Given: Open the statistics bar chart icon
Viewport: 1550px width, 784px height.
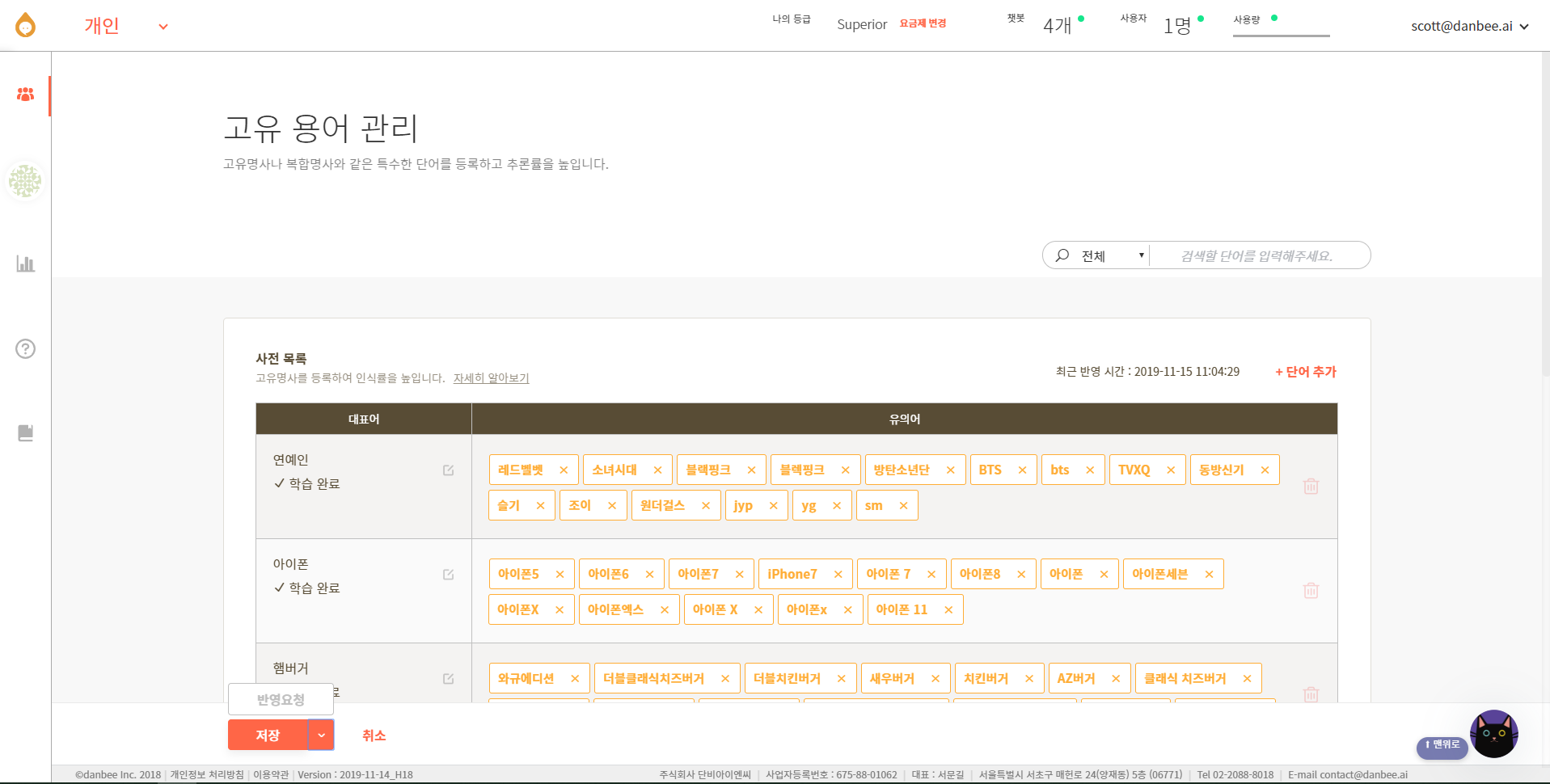Looking at the screenshot, I should 26,263.
